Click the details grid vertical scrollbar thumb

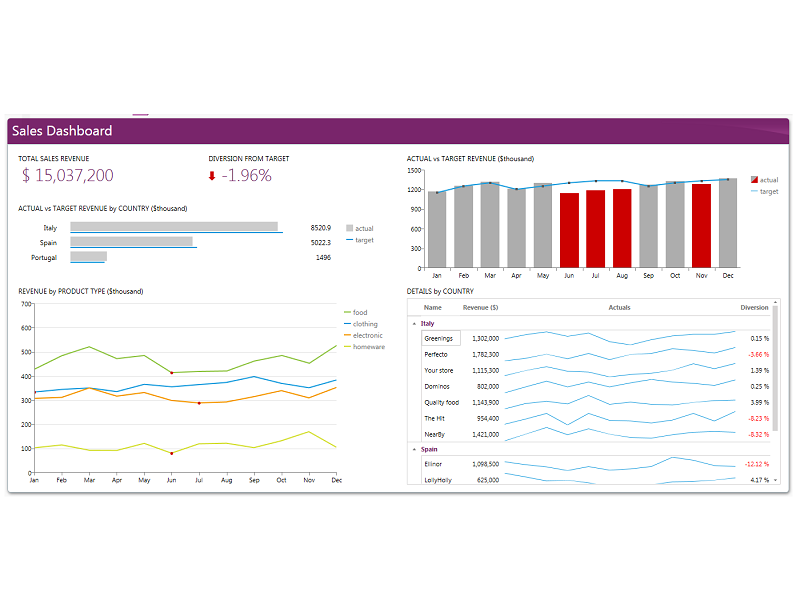coord(776,370)
